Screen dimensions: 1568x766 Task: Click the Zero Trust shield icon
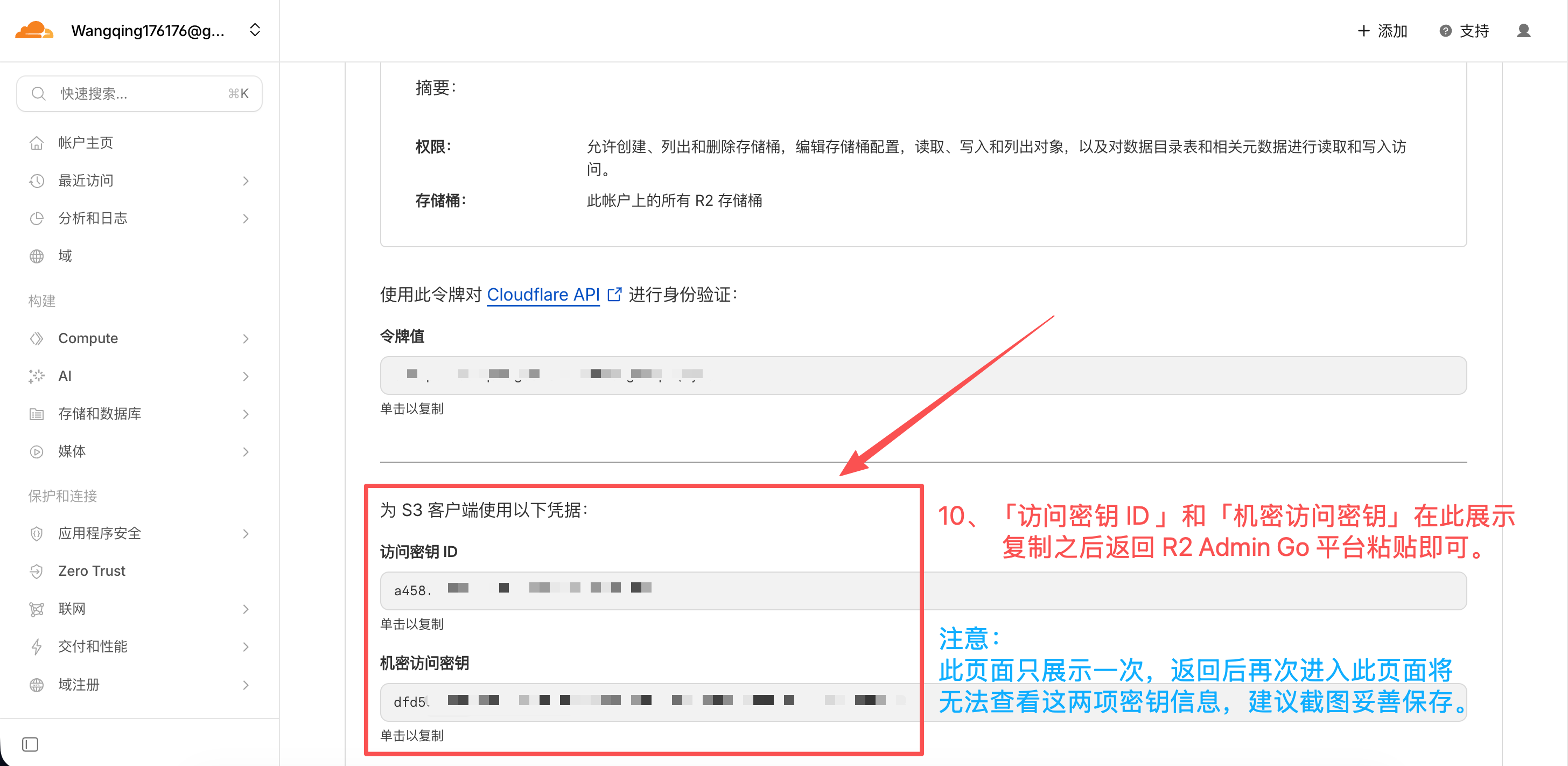[37, 571]
